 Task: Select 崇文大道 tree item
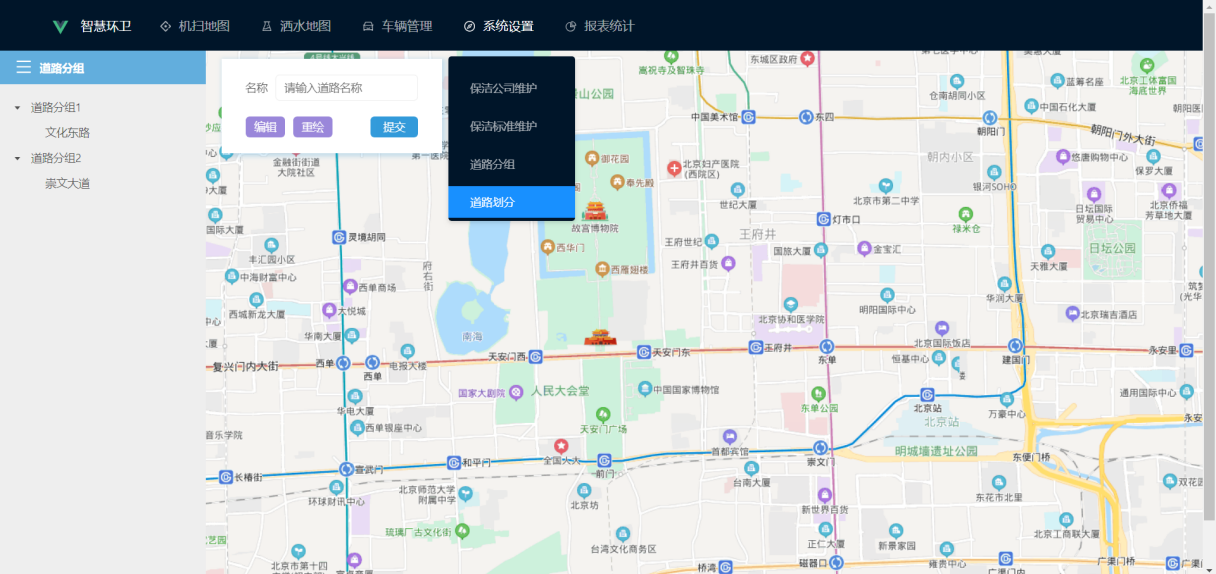tap(67, 183)
